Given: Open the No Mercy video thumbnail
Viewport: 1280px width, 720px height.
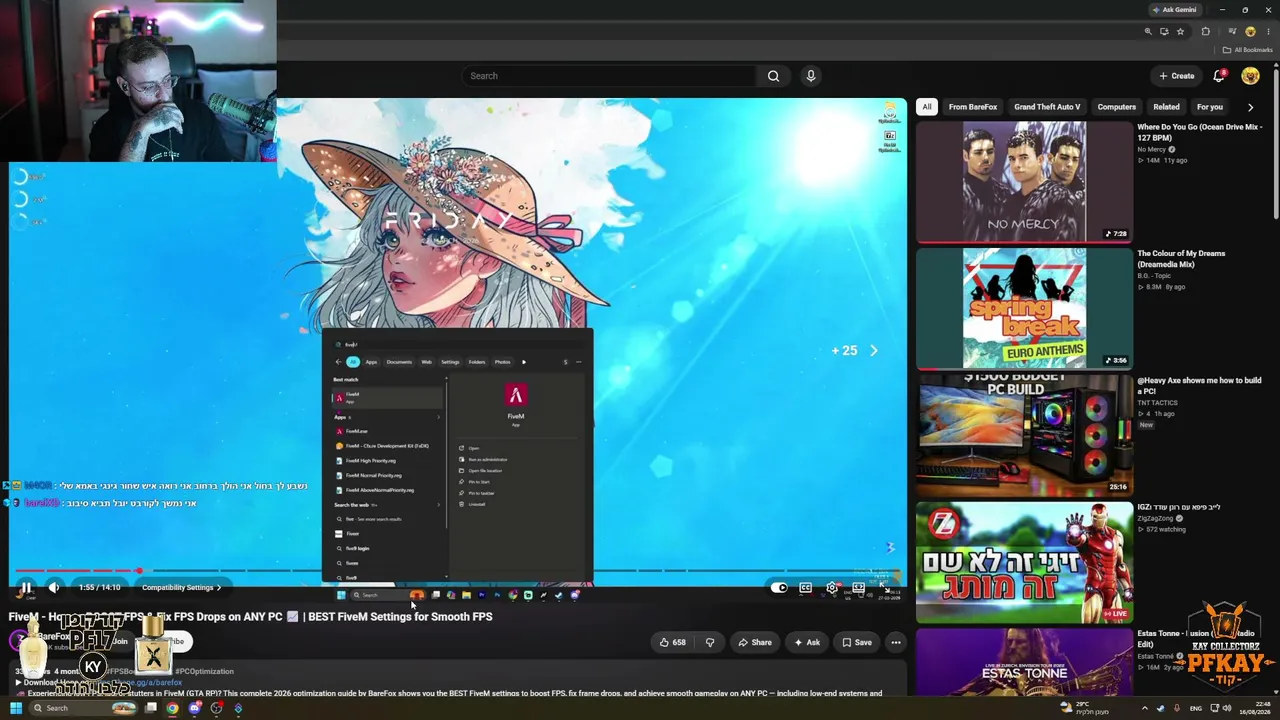Looking at the screenshot, I should [1024, 182].
